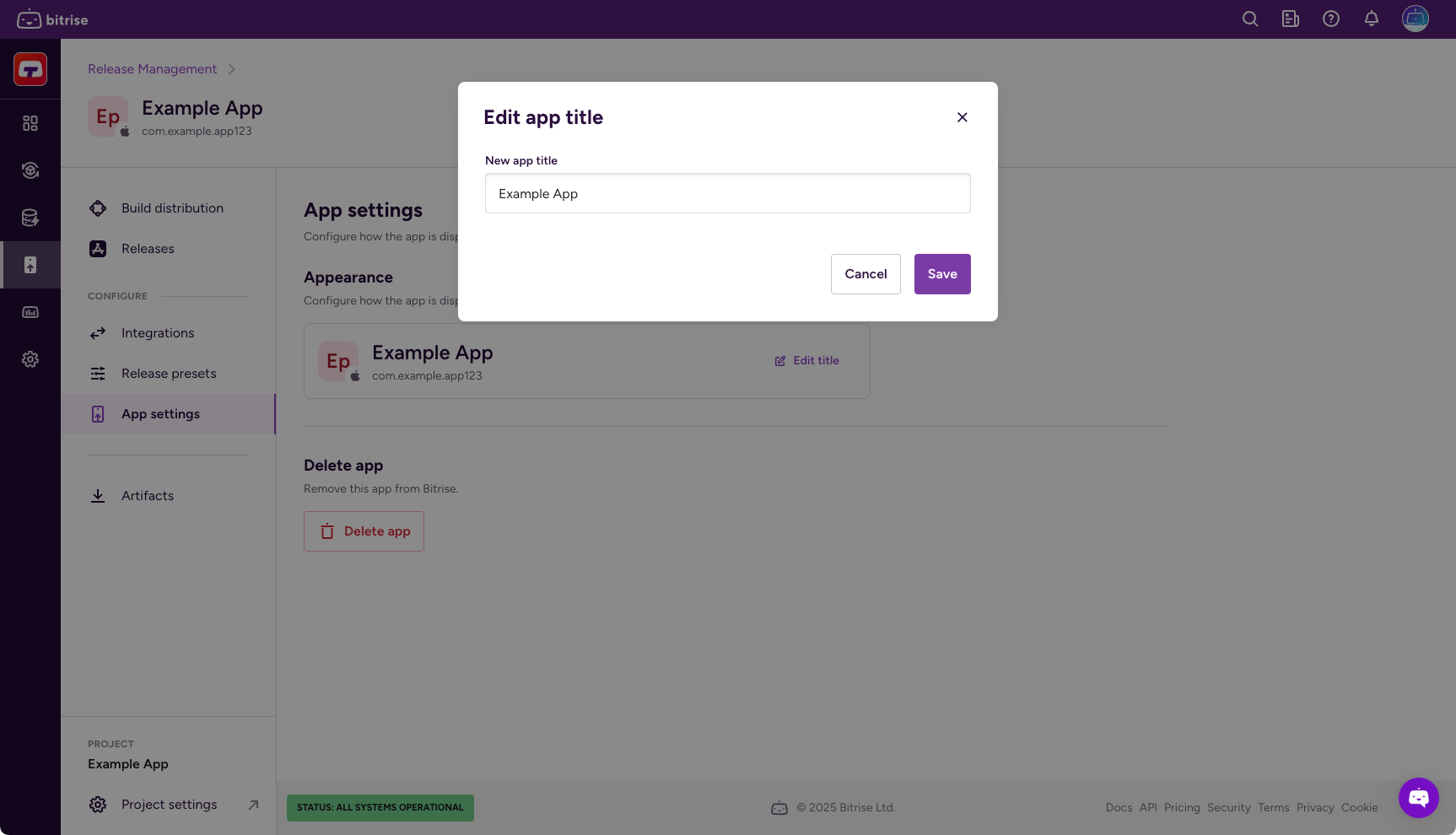Click the Project settings gear icon
The image size is (1456, 835).
98,805
